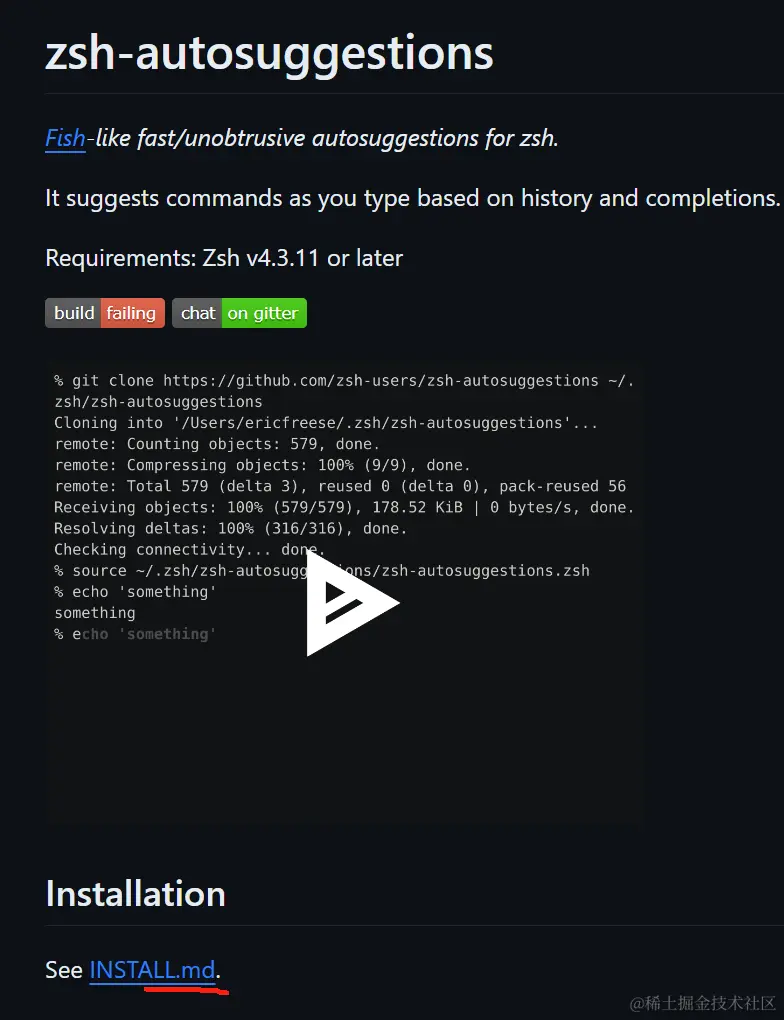
Task: Play the asciinema terminal demo
Action: coord(352,602)
